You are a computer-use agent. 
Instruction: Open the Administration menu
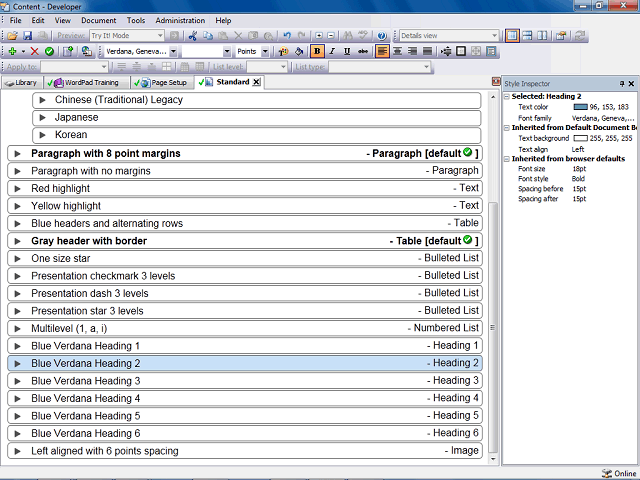pyautogui.click(x=180, y=20)
